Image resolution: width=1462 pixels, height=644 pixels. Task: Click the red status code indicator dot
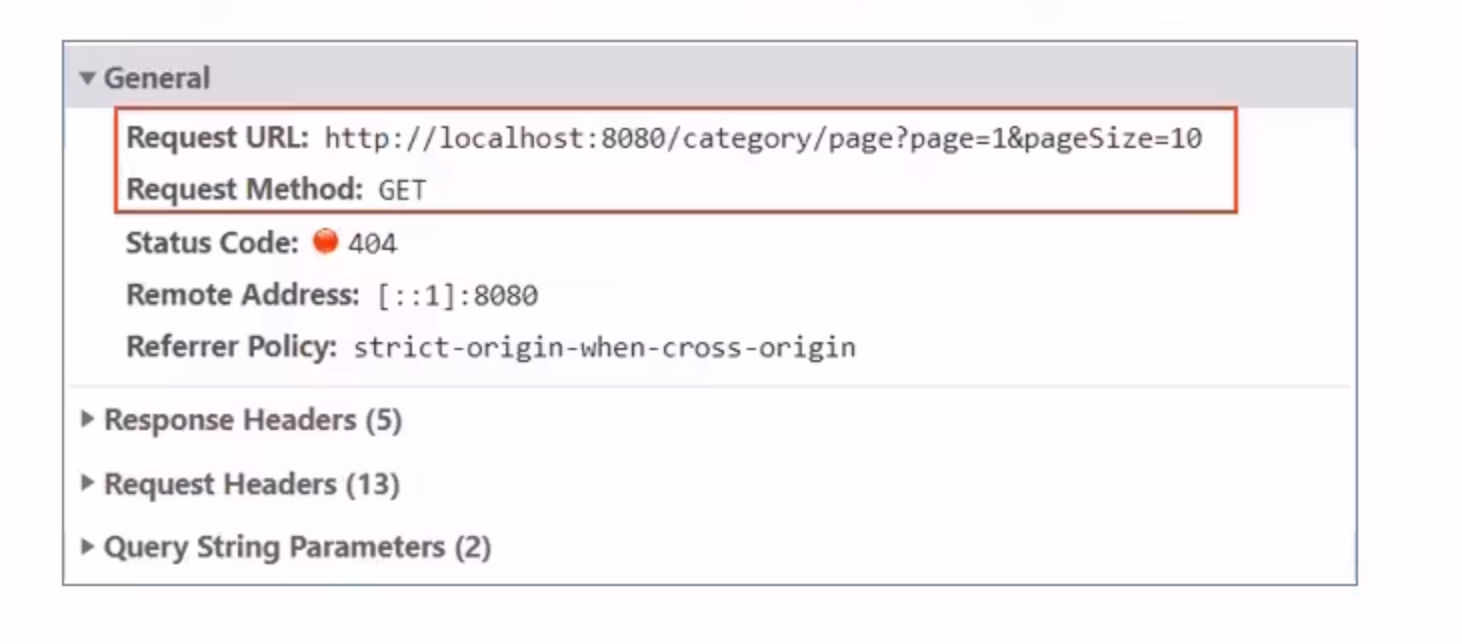point(325,241)
